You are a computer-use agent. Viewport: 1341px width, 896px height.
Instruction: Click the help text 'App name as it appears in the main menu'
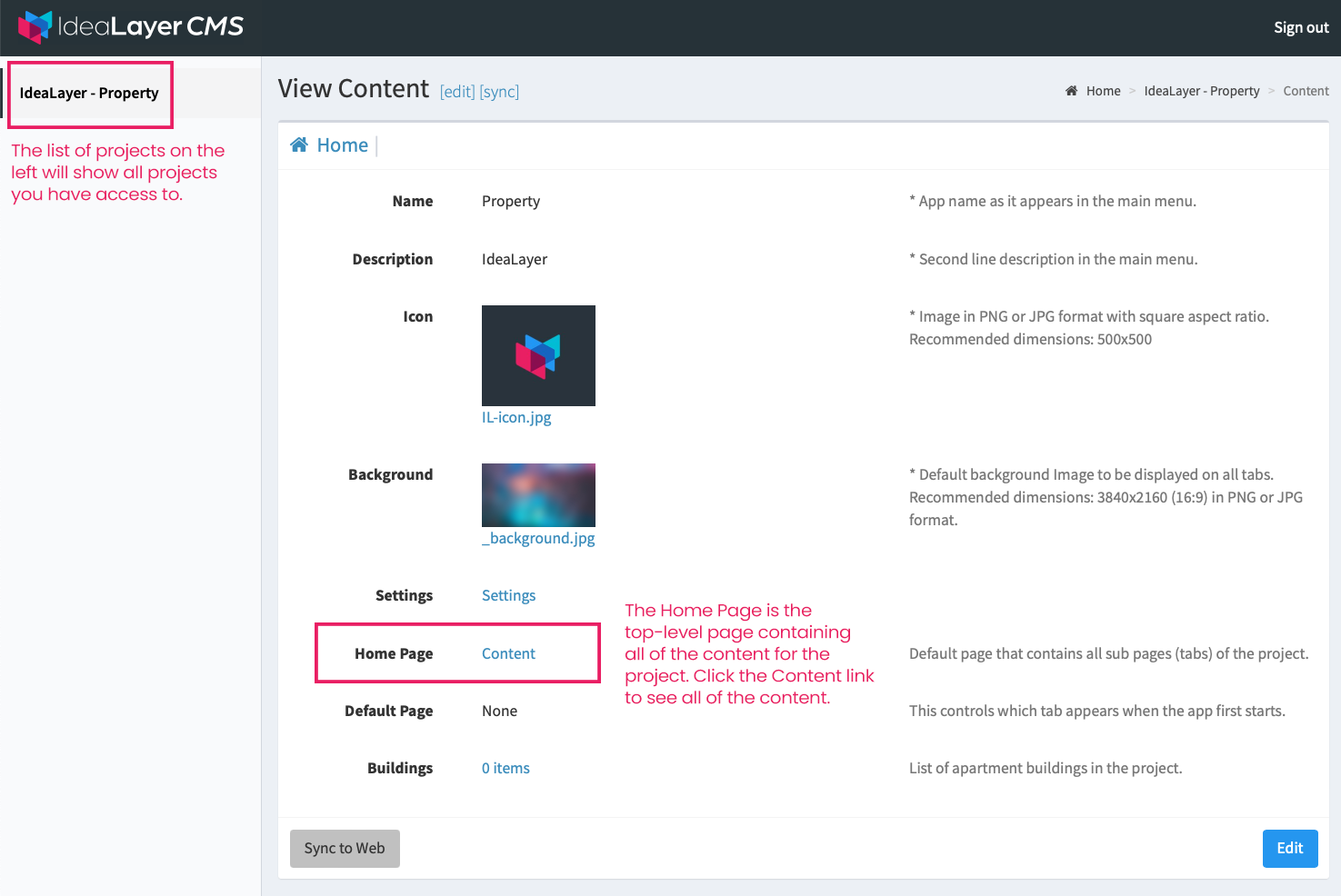pos(1053,201)
